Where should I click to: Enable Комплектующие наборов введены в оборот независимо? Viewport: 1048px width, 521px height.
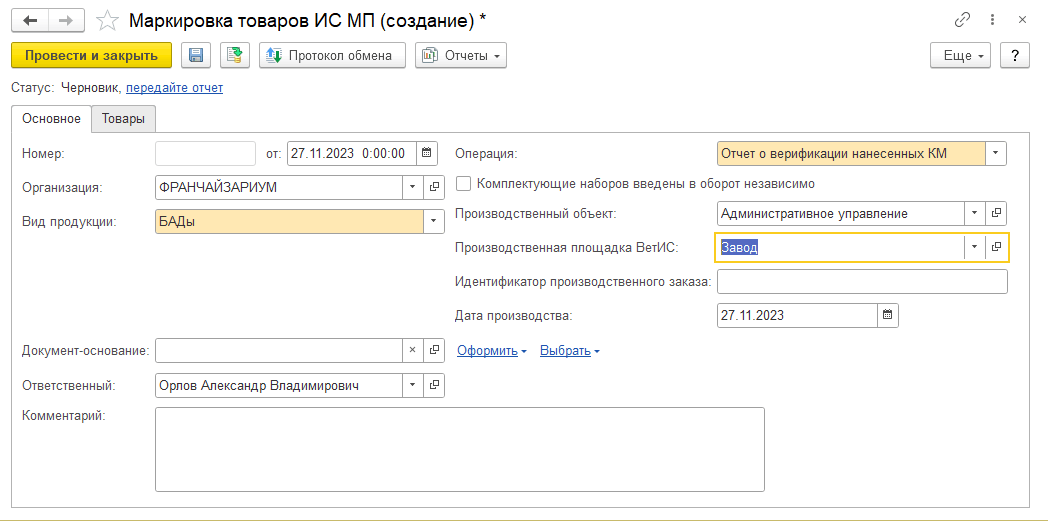coord(463,184)
